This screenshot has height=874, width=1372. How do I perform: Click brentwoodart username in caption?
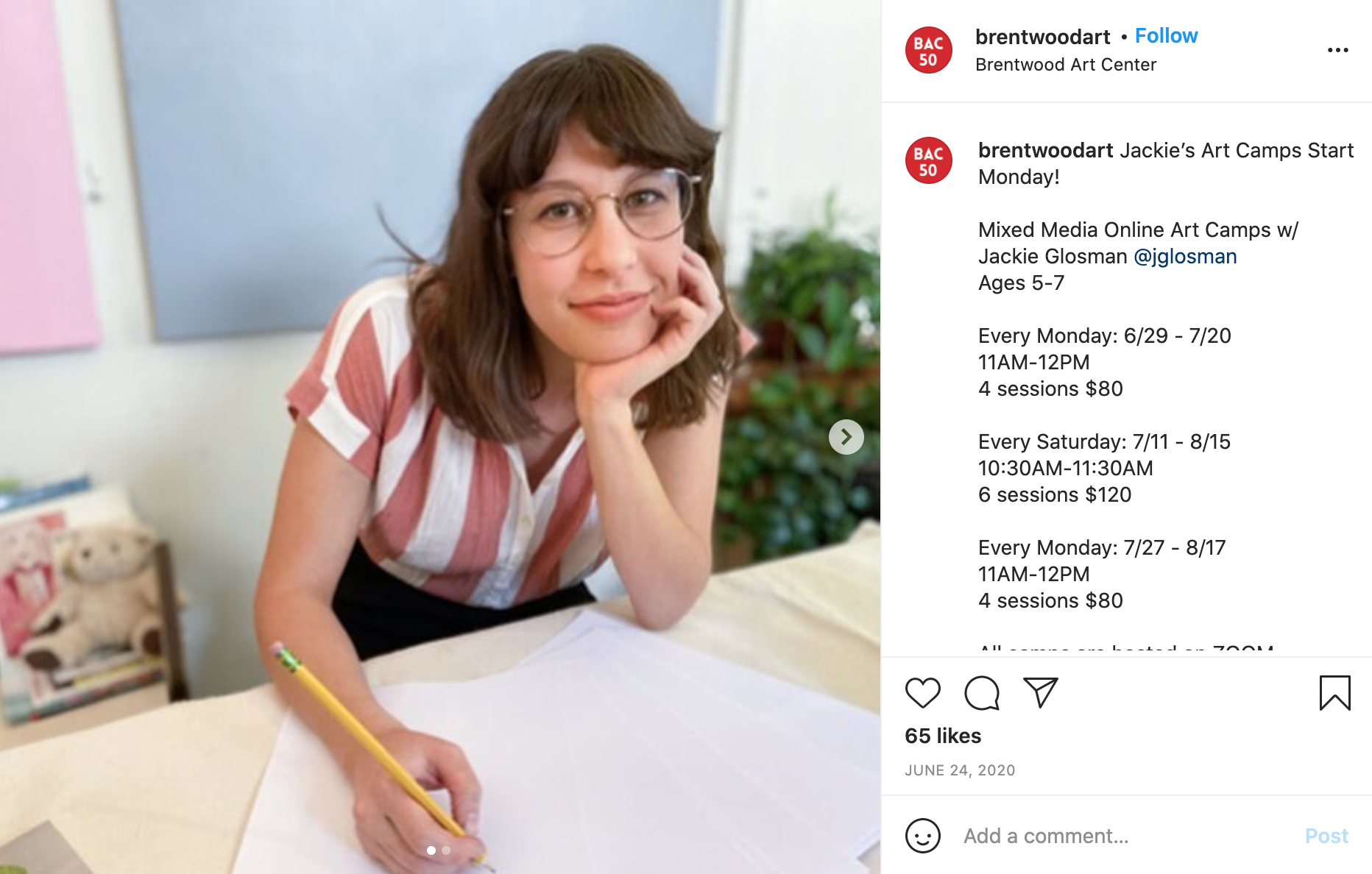1045,150
